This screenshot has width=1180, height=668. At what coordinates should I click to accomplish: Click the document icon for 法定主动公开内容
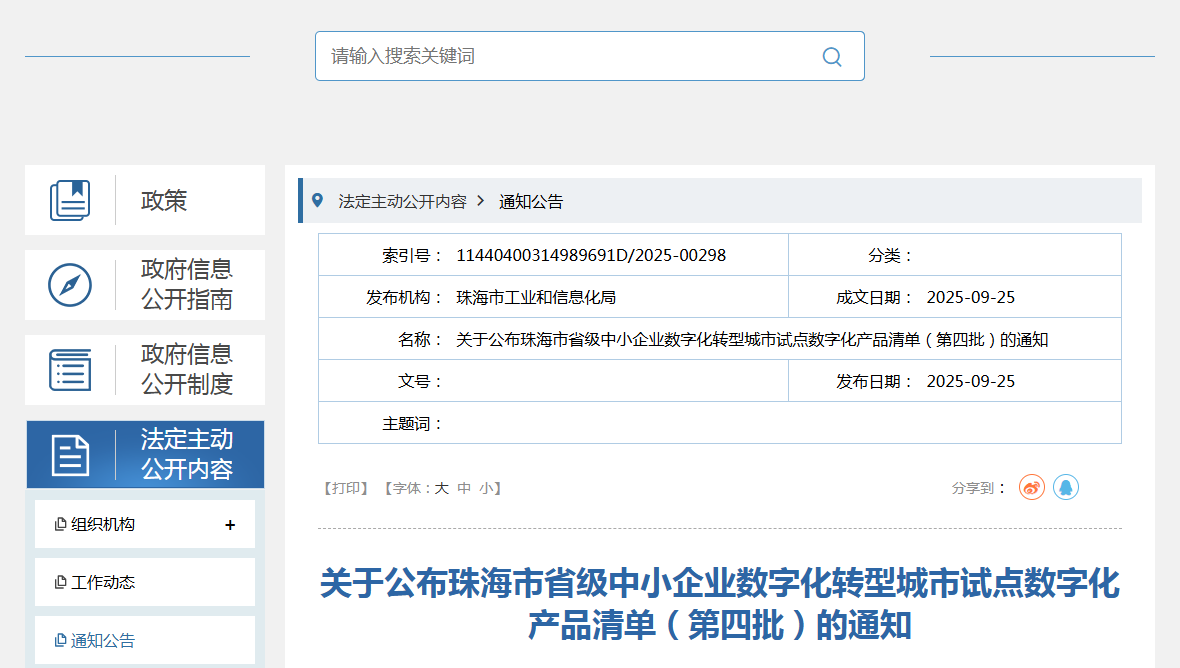[70, 455]
